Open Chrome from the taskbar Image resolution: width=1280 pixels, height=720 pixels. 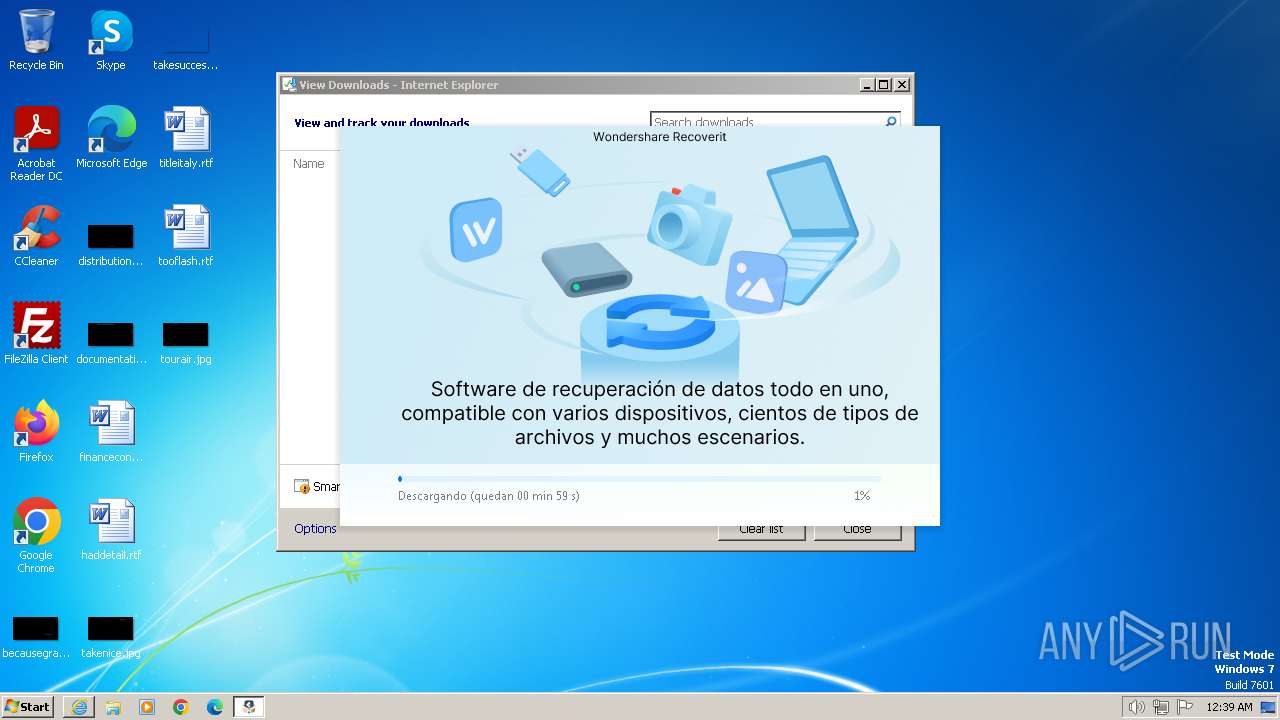(x=181, y=707)
